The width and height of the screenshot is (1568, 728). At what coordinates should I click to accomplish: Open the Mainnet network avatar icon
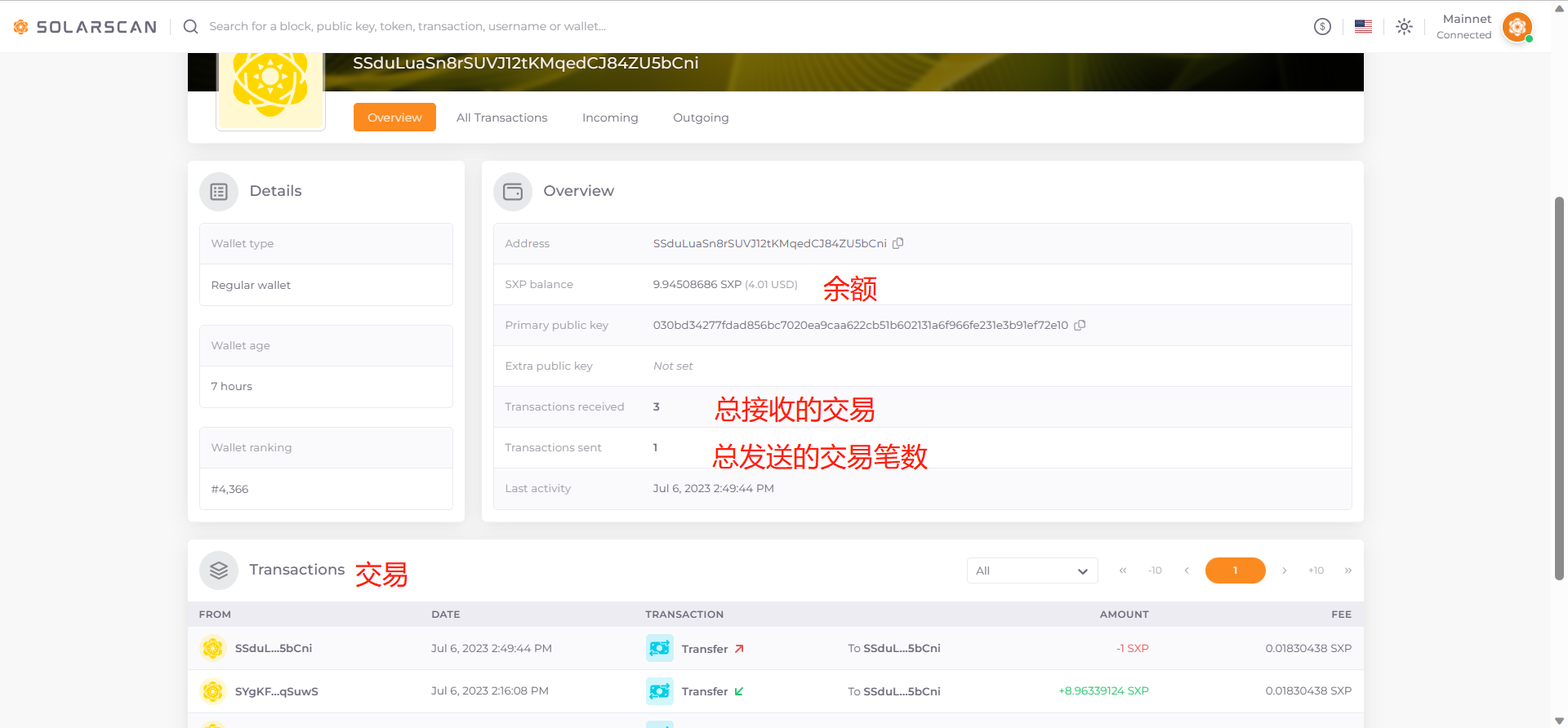1517,27
